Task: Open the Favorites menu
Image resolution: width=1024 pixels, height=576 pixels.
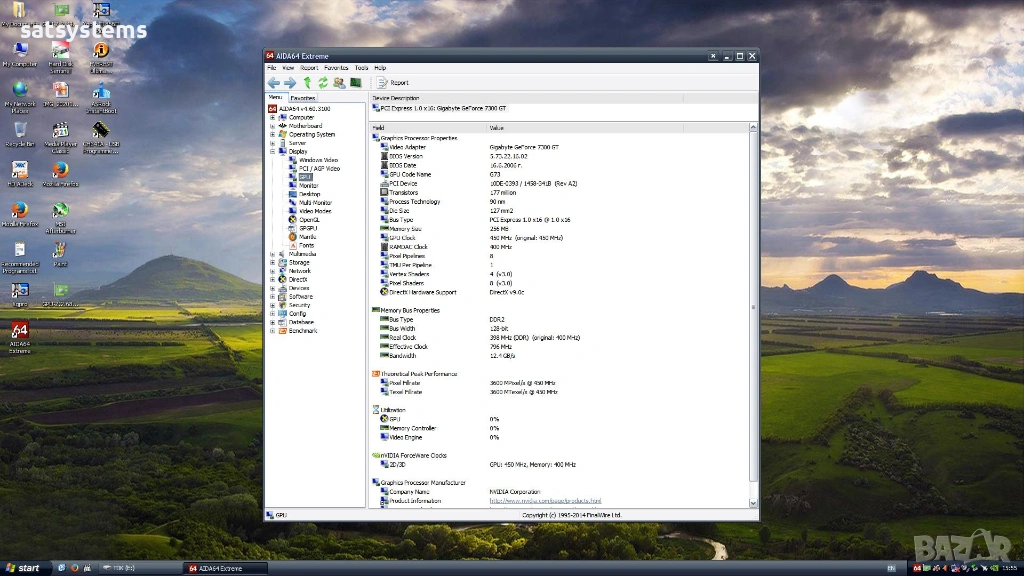Action: click(336, 68)
